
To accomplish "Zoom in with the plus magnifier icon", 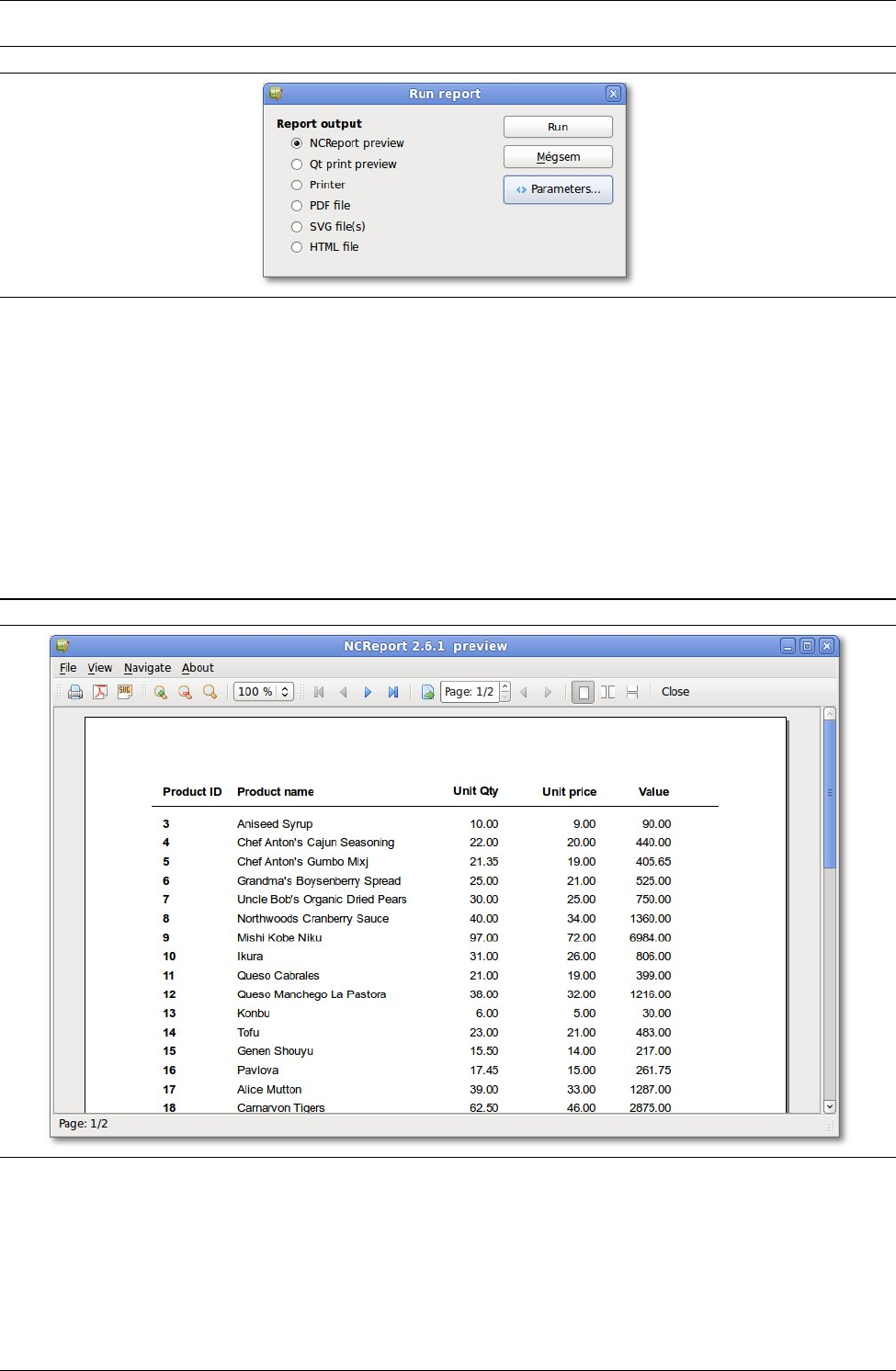I will (161, 692).
